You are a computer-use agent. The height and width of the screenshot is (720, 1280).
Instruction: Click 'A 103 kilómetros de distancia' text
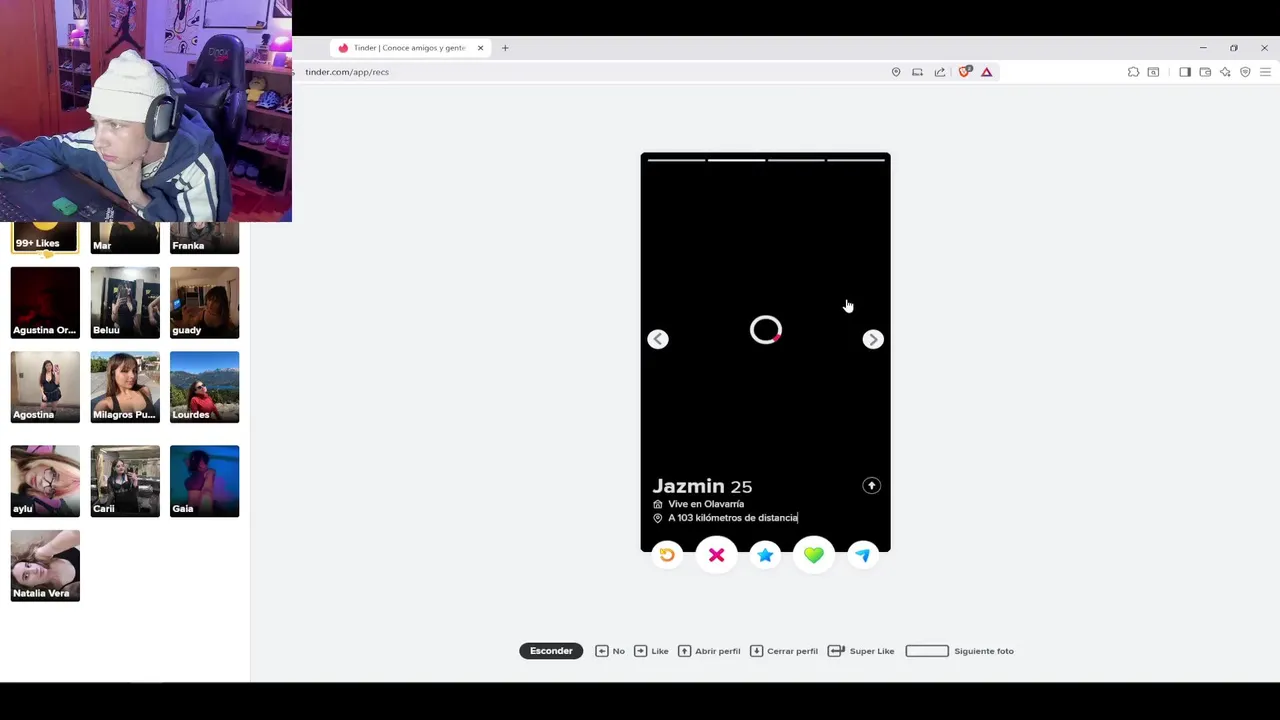click(x=733, y=518)
